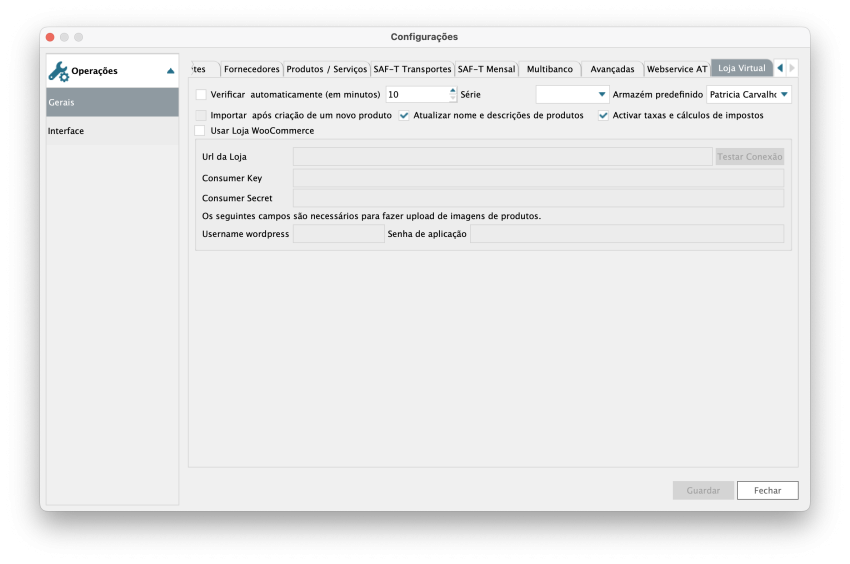The height and width of the screenshot is (564, 850).
Task: Switch to the Multibanco tab
Action: coord(550,70)
